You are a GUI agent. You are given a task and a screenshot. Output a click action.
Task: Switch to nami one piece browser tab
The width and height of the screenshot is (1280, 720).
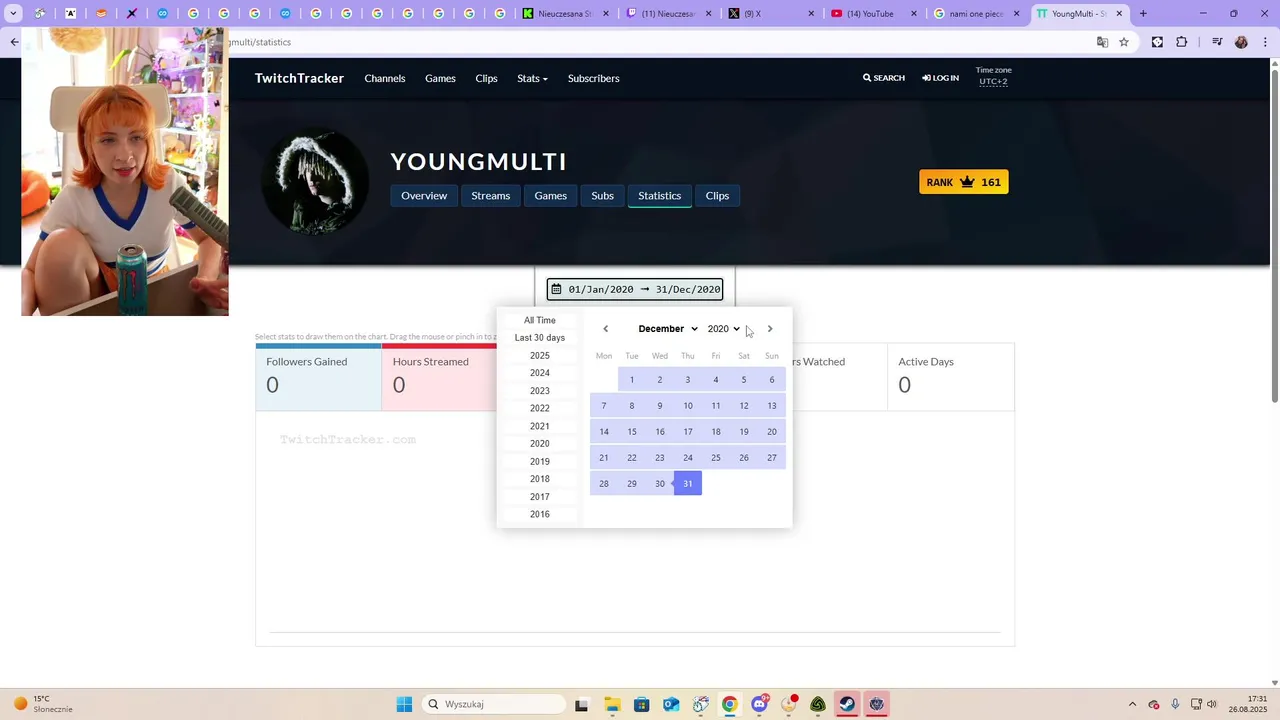[x=977, y=14]
